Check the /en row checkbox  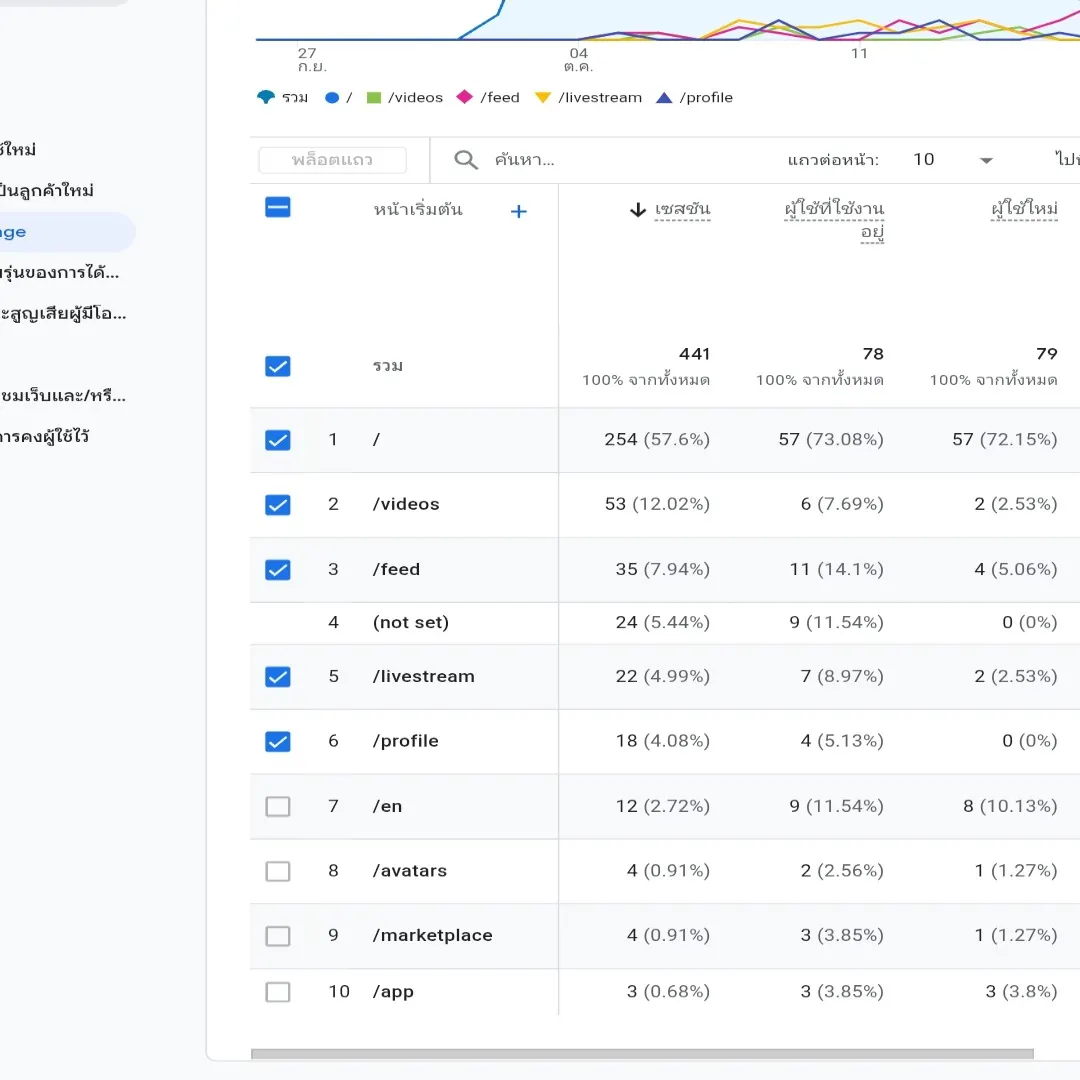[x=278, y=806]
